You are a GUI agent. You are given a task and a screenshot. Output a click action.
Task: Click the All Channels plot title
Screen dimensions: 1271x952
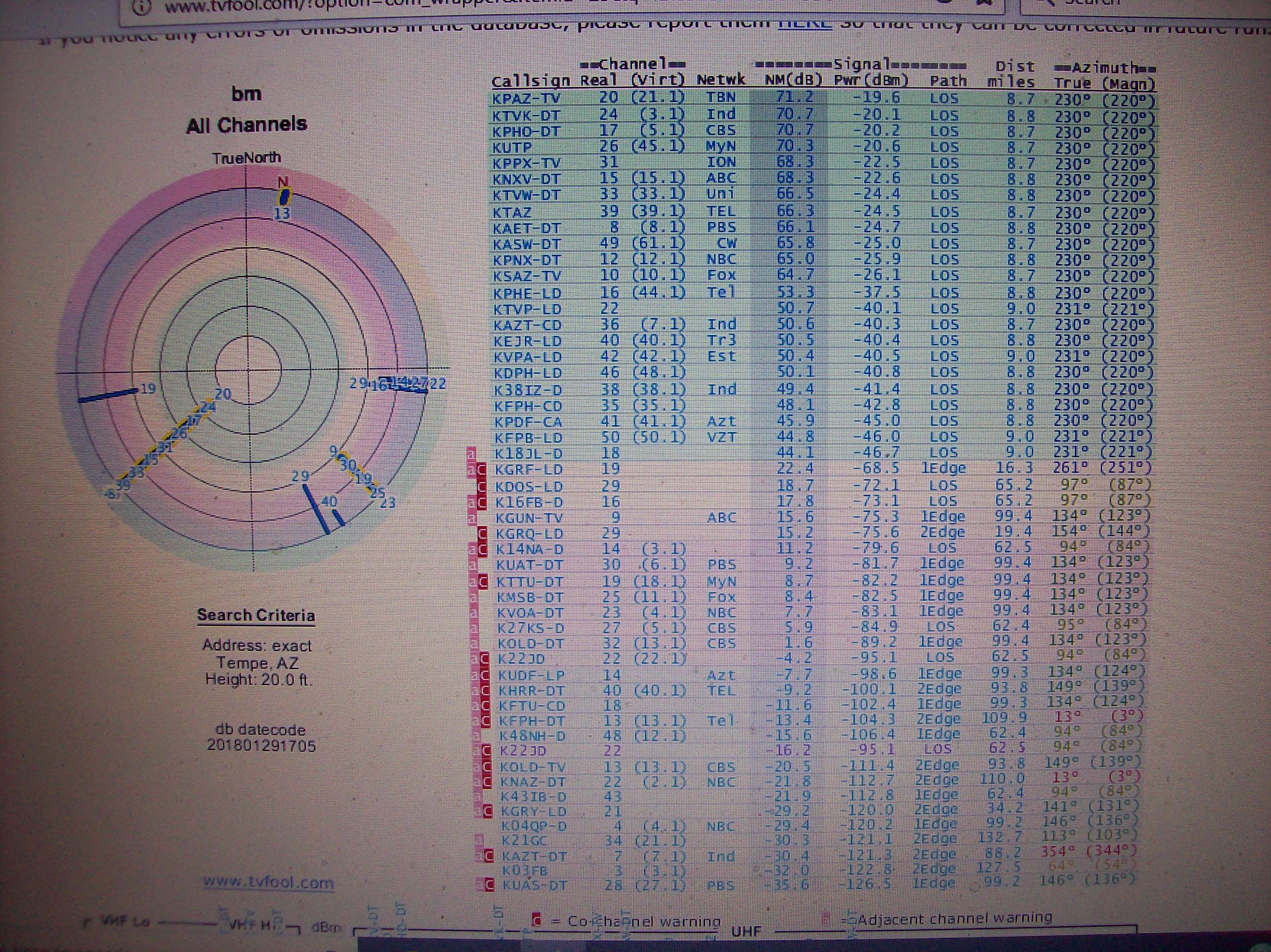pos(246,124)
